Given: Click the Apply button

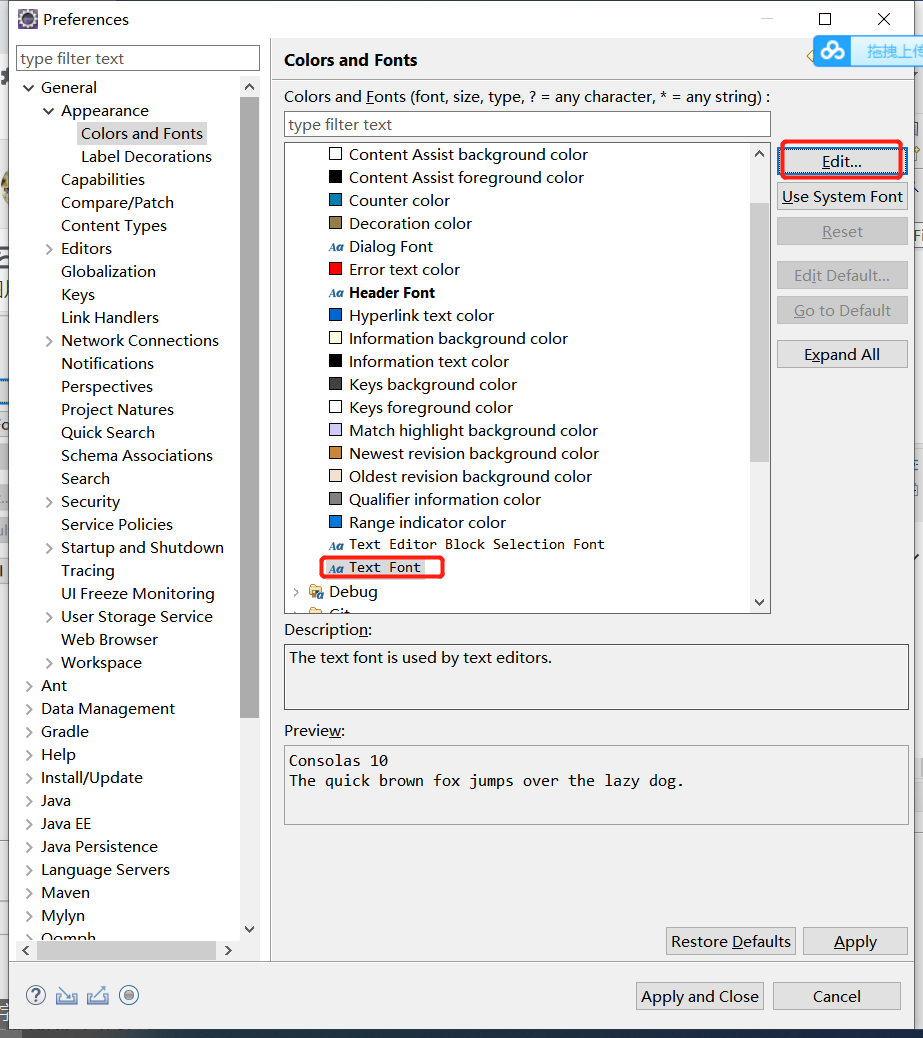Looking at the screenshot, I should (x=855, y=941).
